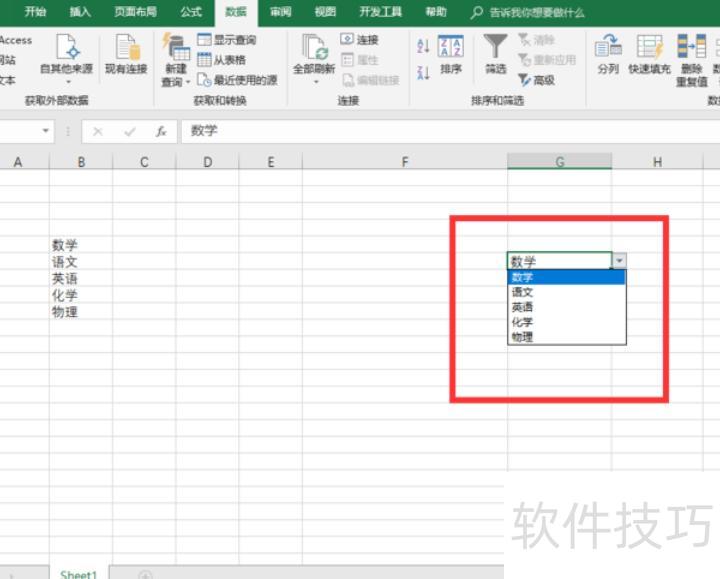Expand the 新建查询 dropdown arrow
720x579 pixels.
coord(188,82)
